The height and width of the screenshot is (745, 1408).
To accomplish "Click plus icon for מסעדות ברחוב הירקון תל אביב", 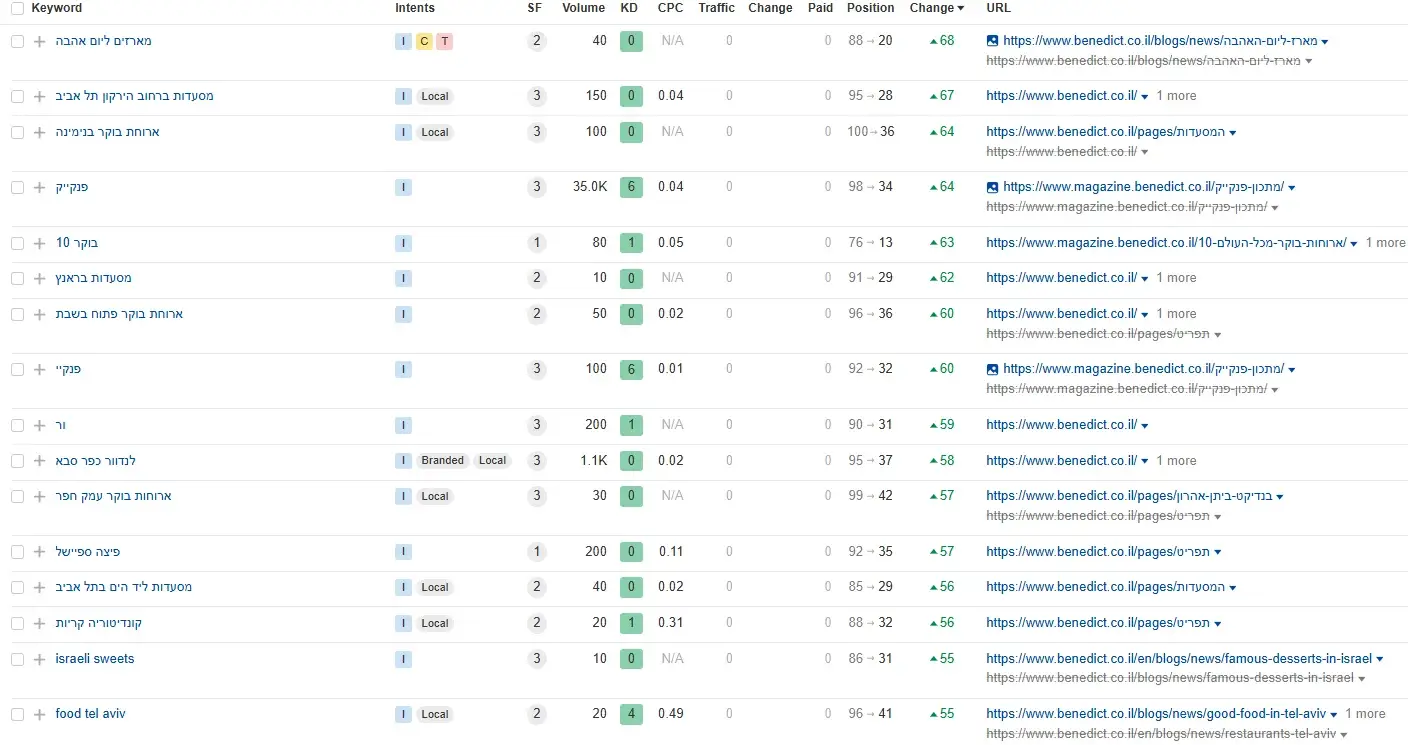I will pyautogui.click(x=39, y=96).
